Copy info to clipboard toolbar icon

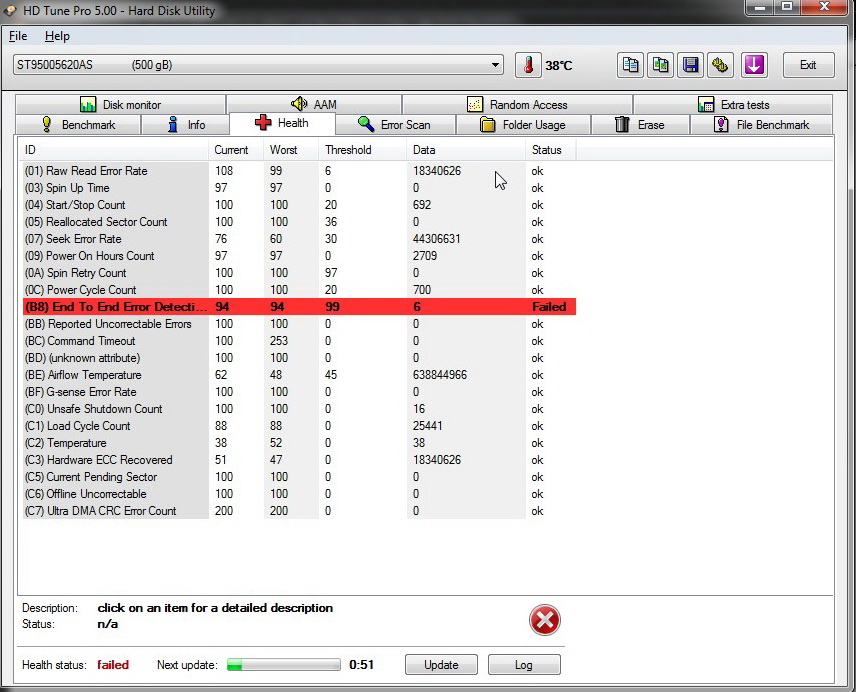tap(631, 65)
